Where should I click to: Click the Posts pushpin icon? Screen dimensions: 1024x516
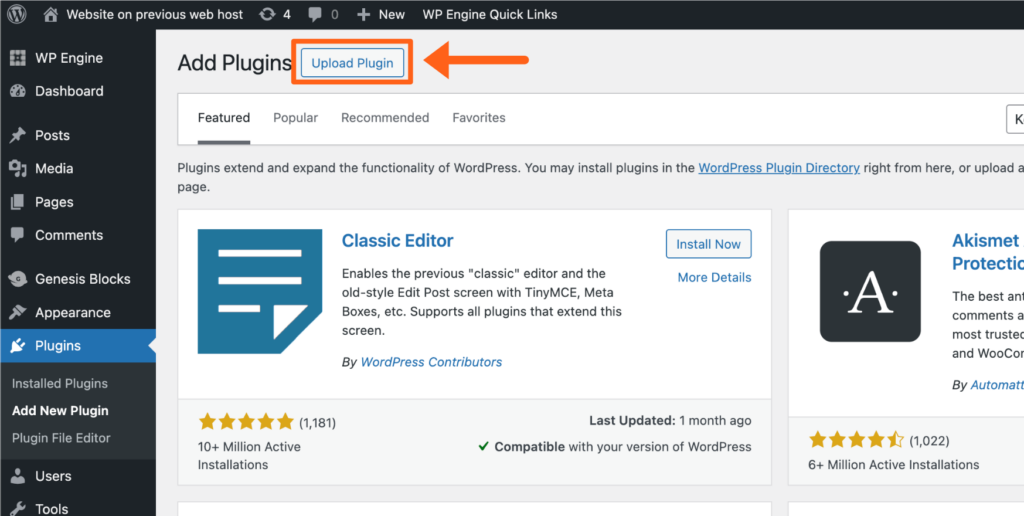(x=17, y=135)
